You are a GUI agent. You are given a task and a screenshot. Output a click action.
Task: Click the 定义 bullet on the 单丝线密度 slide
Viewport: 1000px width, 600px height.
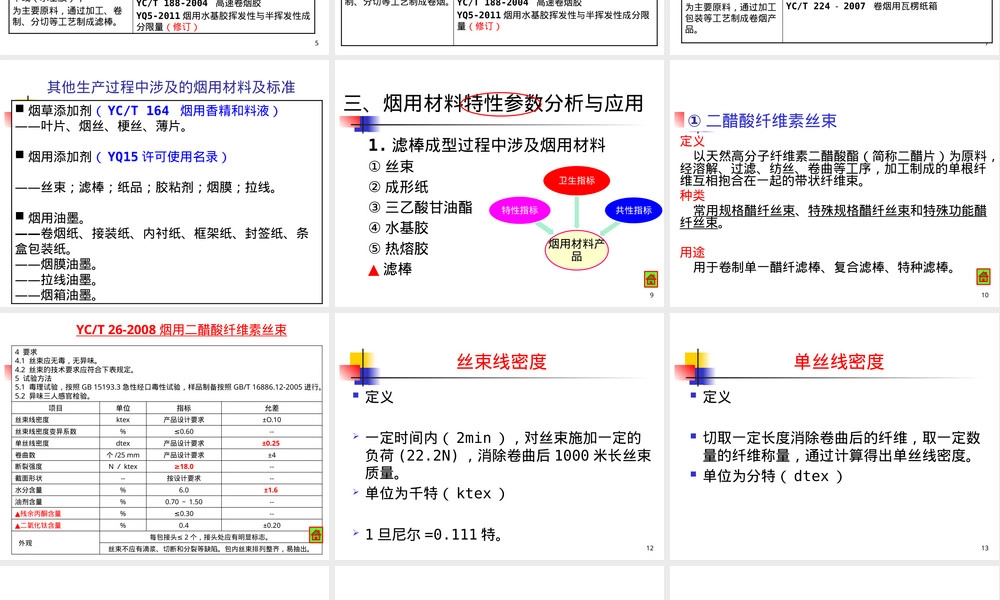coord(716,397)
